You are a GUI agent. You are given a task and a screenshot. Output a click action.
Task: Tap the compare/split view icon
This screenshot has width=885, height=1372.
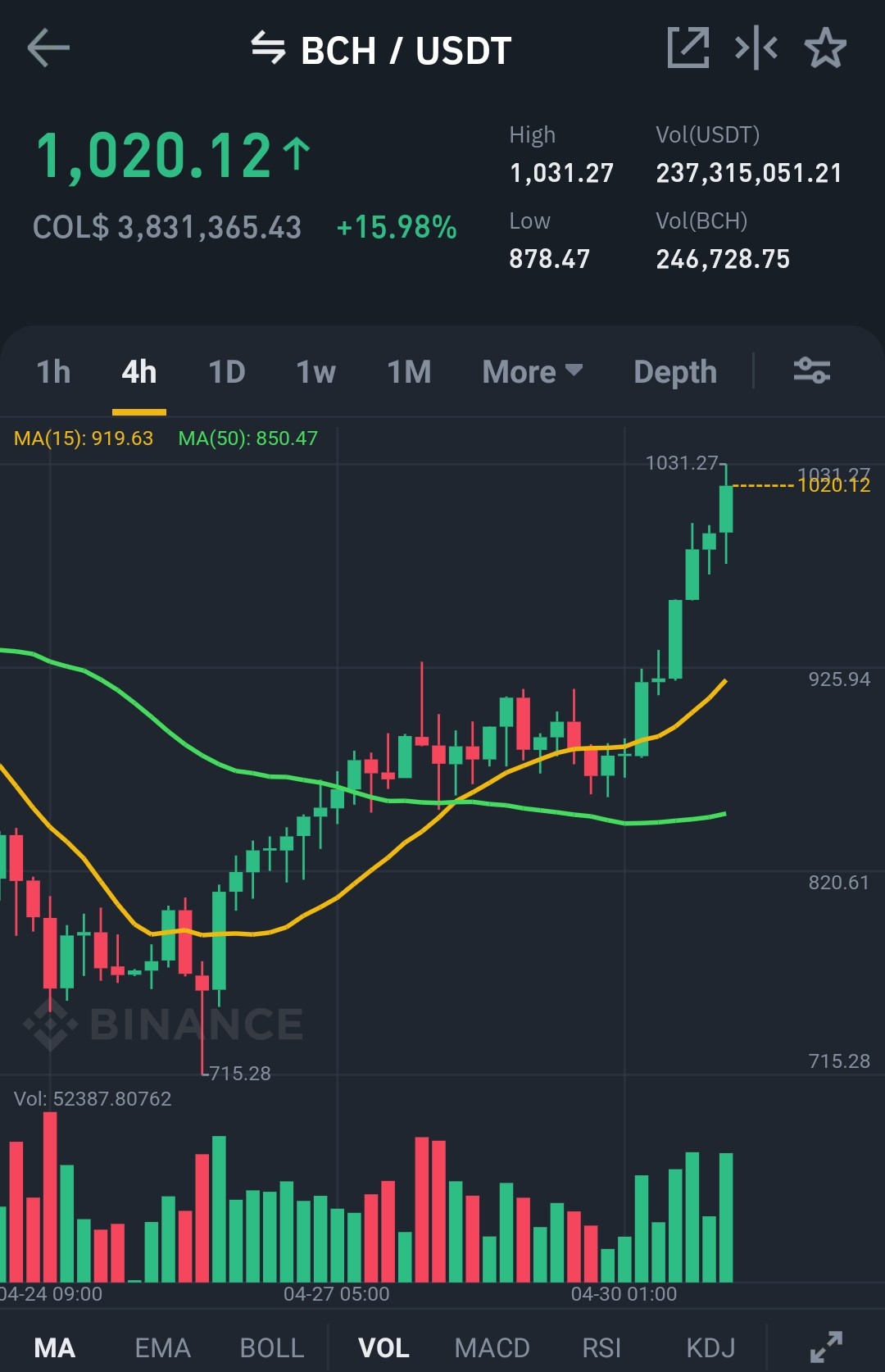tap(756, 48)
